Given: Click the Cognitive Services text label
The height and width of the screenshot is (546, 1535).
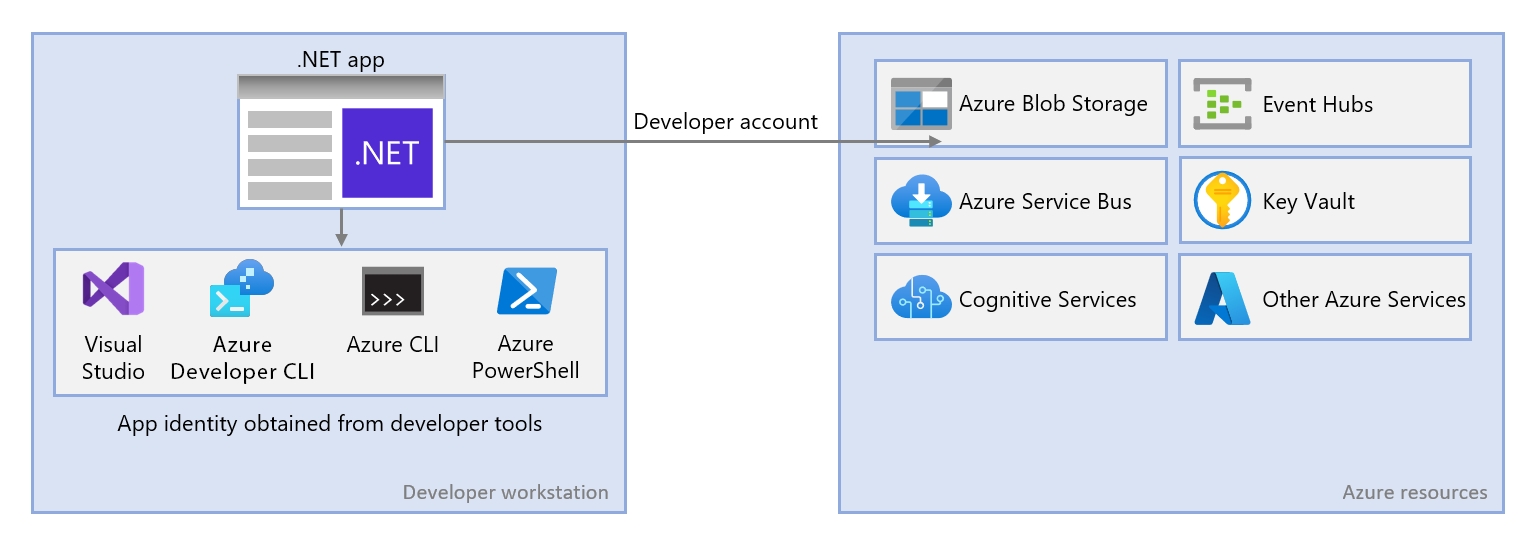Looking at the screenshot, I should pyautogui.click(x=1047, y=300).
